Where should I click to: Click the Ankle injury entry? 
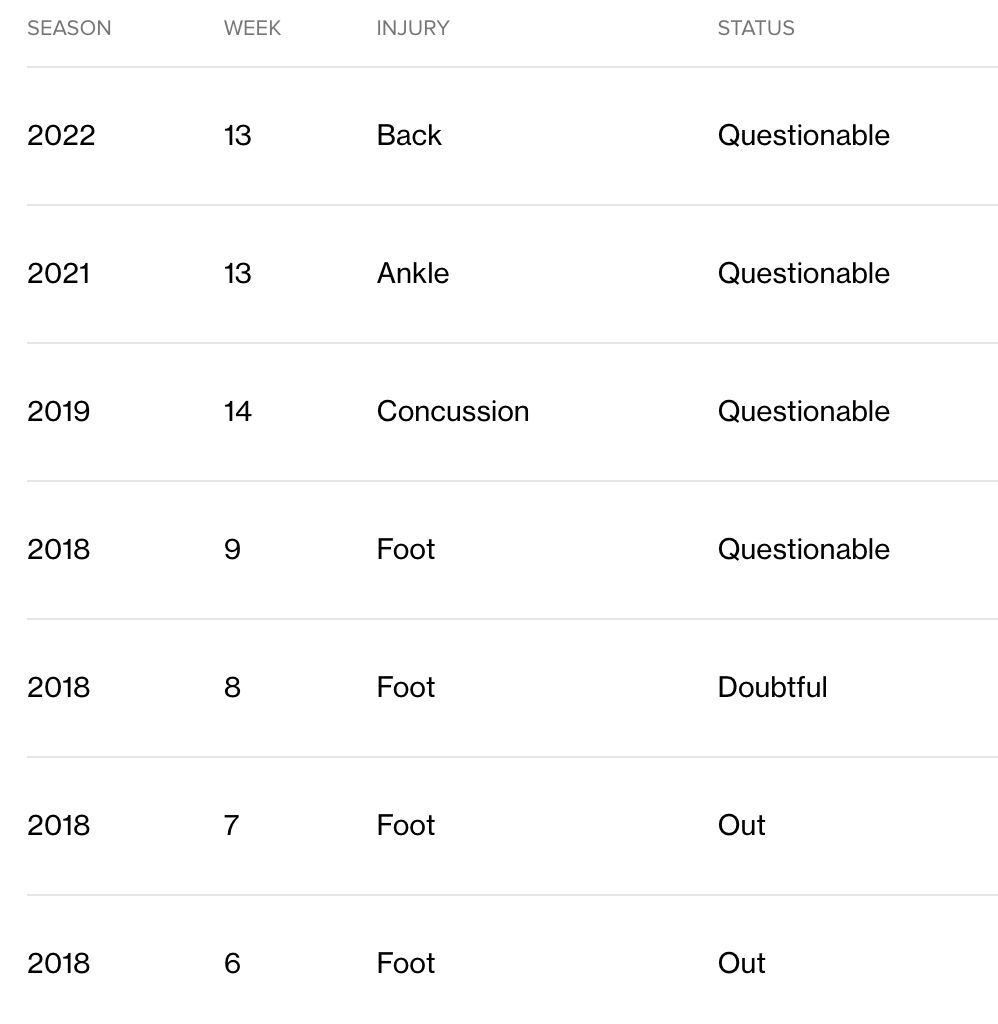tap(412, 273)
